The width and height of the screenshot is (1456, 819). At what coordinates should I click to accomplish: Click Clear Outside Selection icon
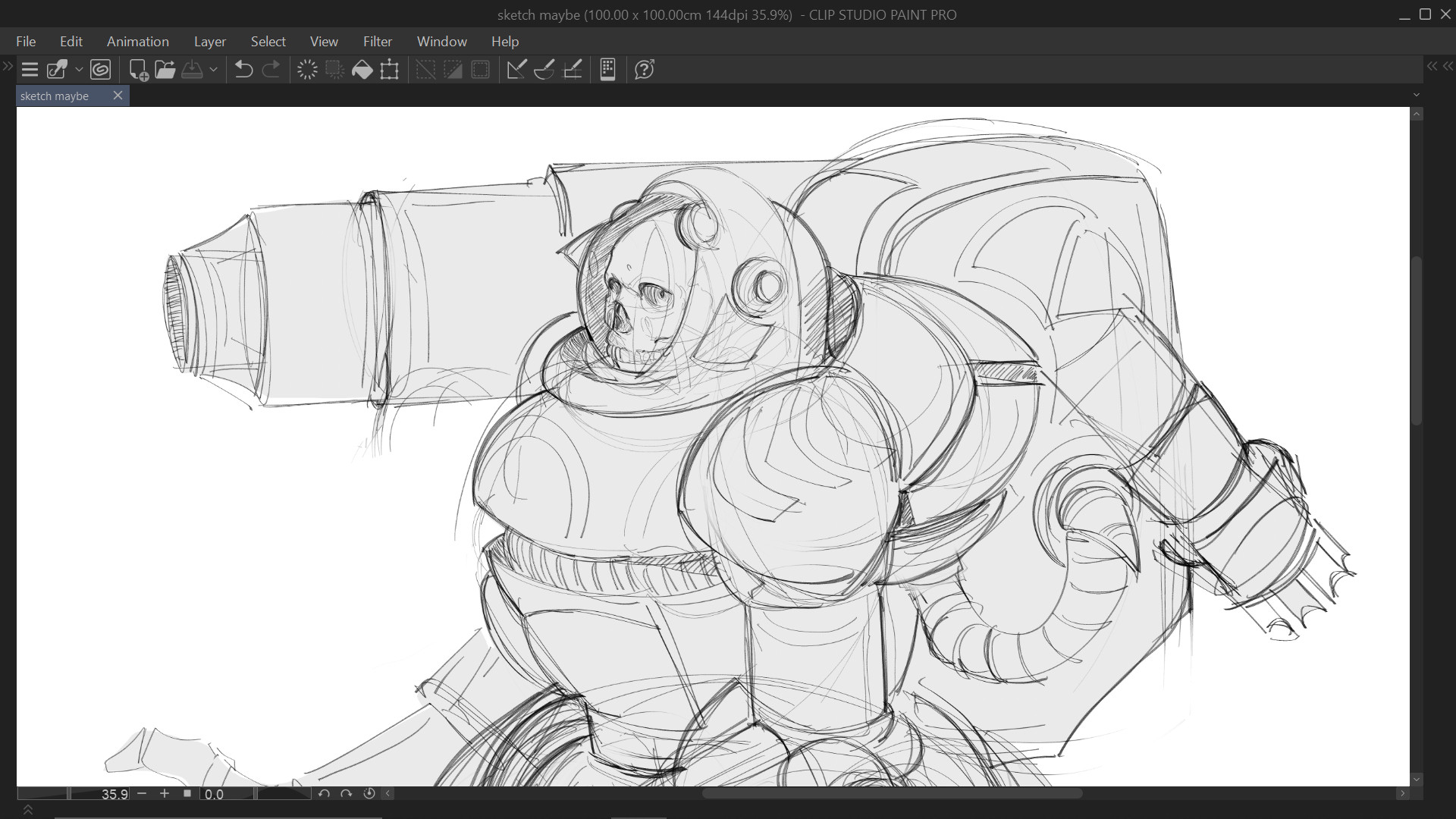(334, 70)
